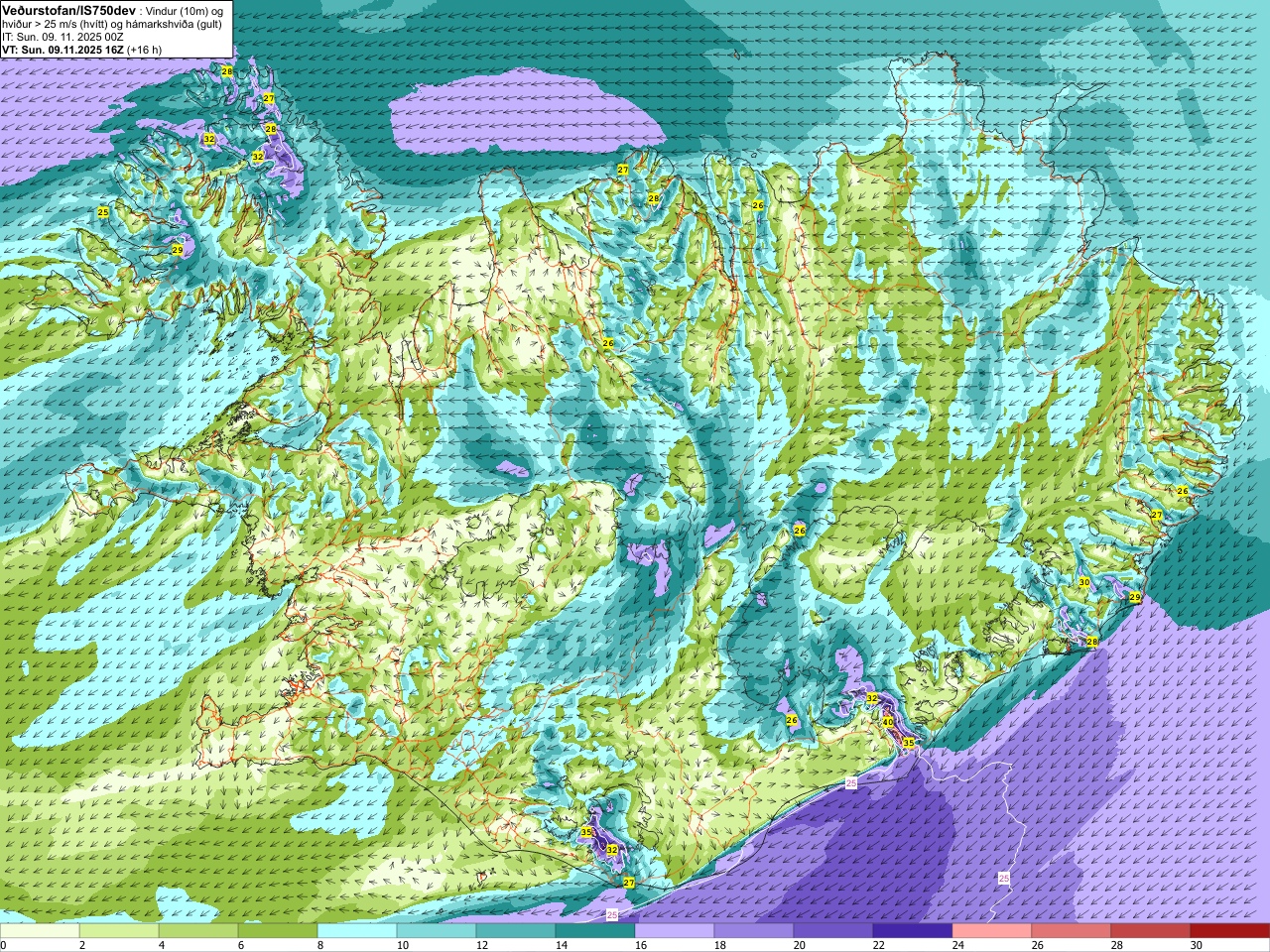This screenshot has height=952, width=1270.
Task: Click the legend scale label "2"
Action: click(x=82, y=945)
